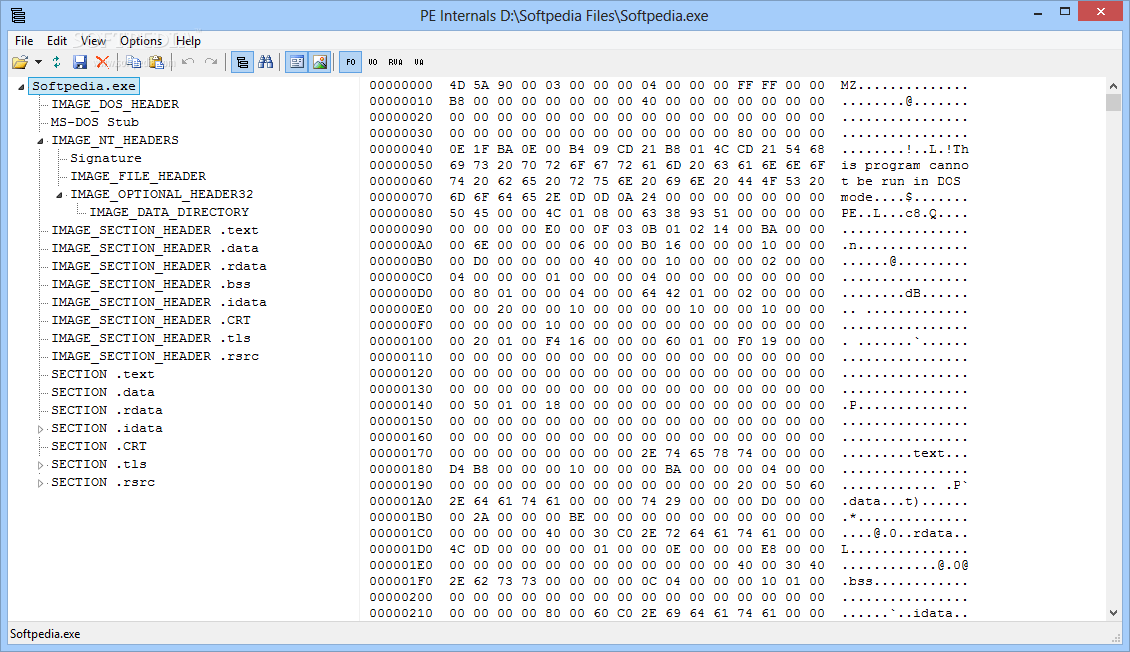
Task: Collapse the IMAGE_NT_HEADERS node
Action: click(x=40, y=140)
